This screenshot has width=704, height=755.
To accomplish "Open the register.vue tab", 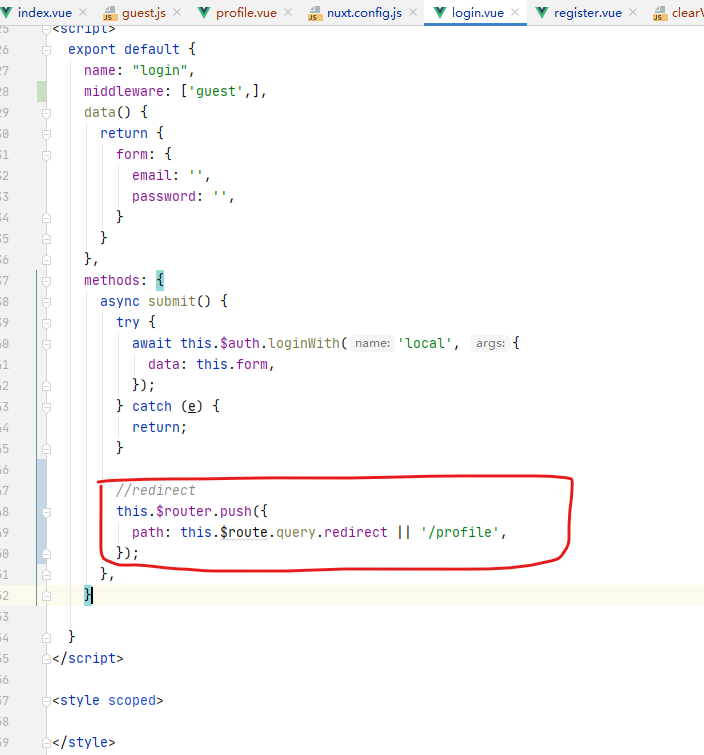I will coord(587,13).
